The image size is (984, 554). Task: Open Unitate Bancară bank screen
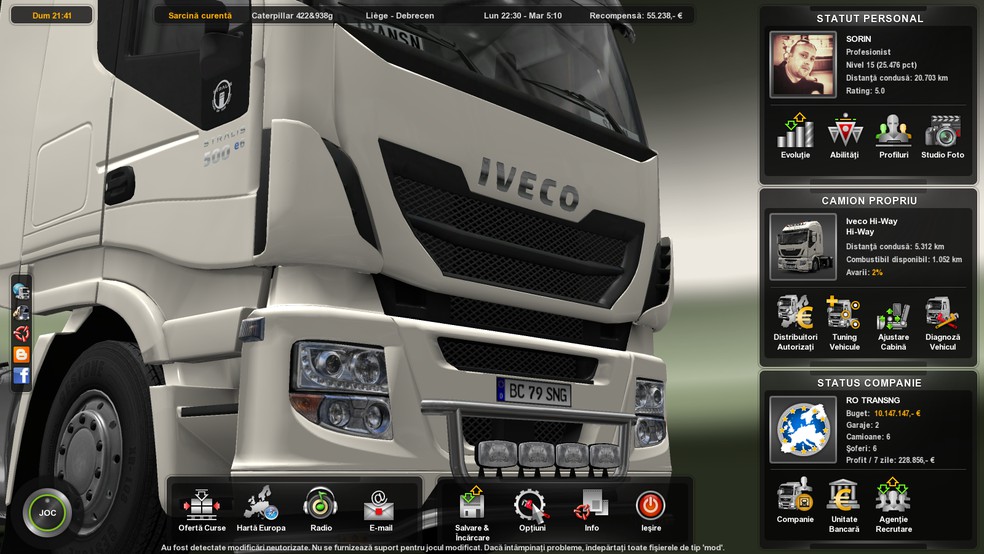tap(843, 497)
